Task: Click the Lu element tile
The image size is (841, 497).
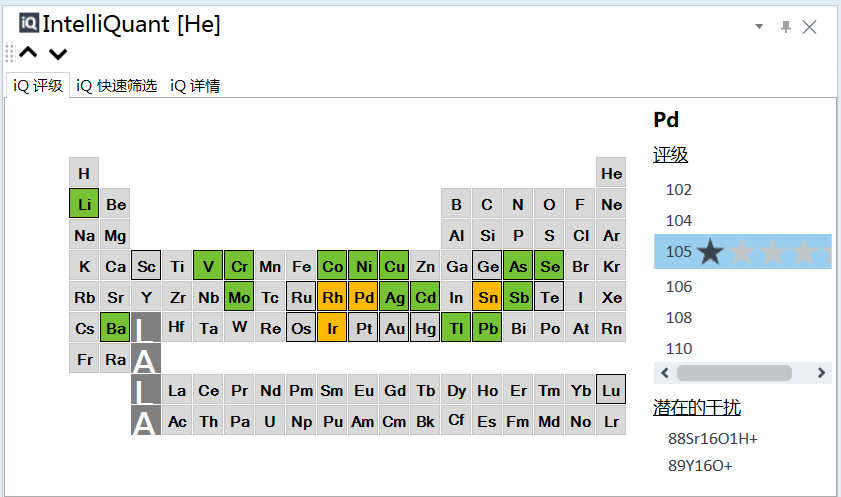Action: pyautogui.click(x=611, y=390)
